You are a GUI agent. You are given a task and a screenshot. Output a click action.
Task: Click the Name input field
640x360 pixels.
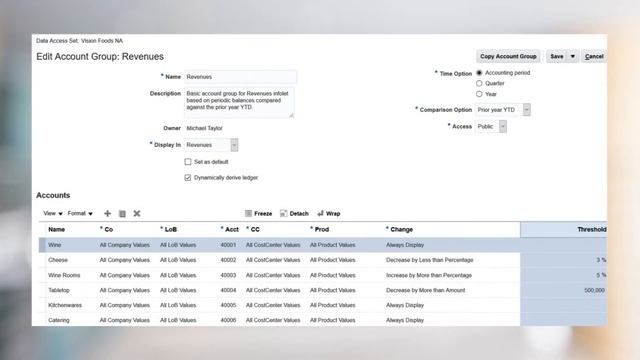pyautogui.click(x=240, y=77)
